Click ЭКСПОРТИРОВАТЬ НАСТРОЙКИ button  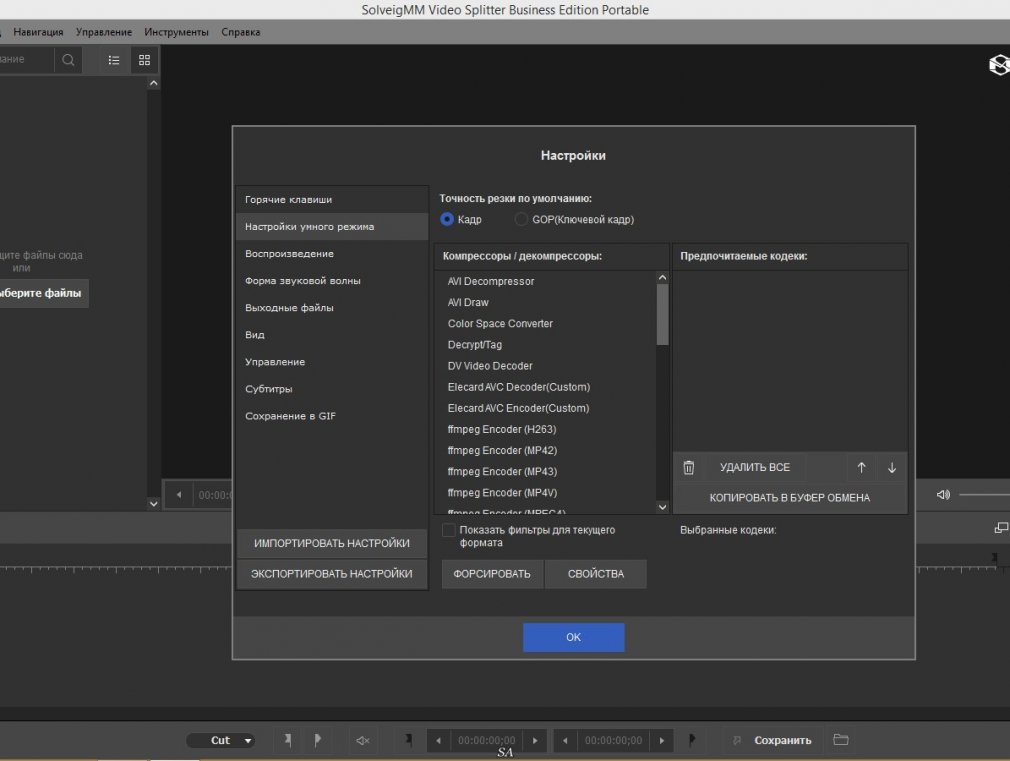[x=332, y=573]
